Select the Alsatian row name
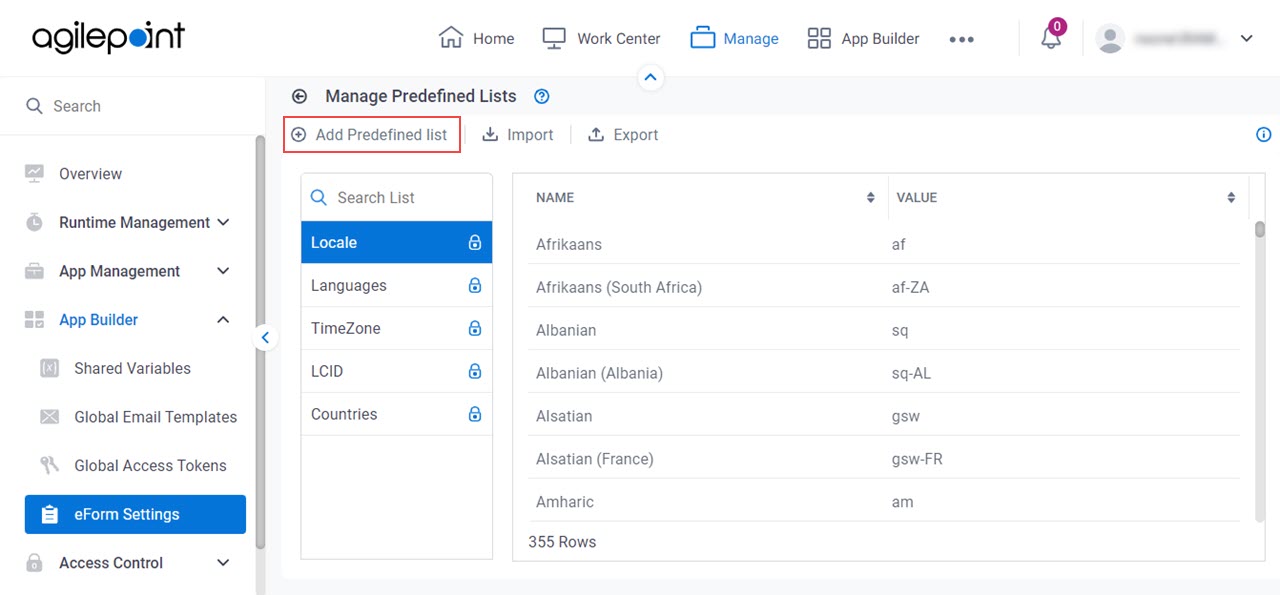This screenshot has width=1280, height=595. coord(564,416)
